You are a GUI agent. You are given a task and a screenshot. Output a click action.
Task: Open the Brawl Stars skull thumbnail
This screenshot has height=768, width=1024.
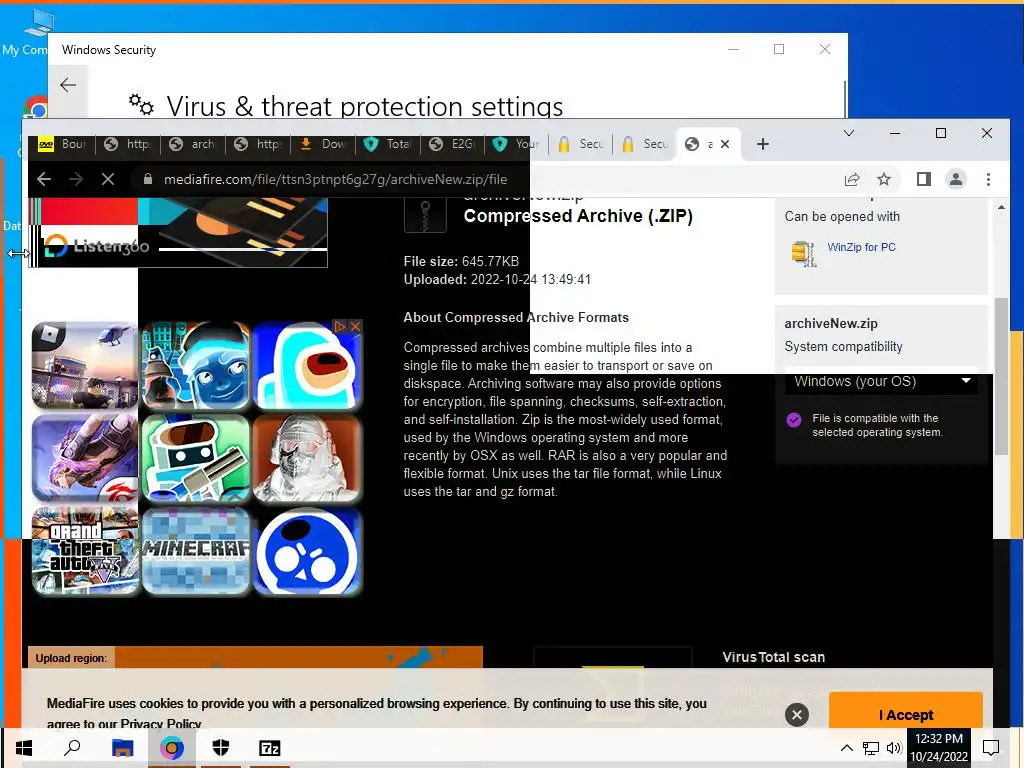point(307,551)
